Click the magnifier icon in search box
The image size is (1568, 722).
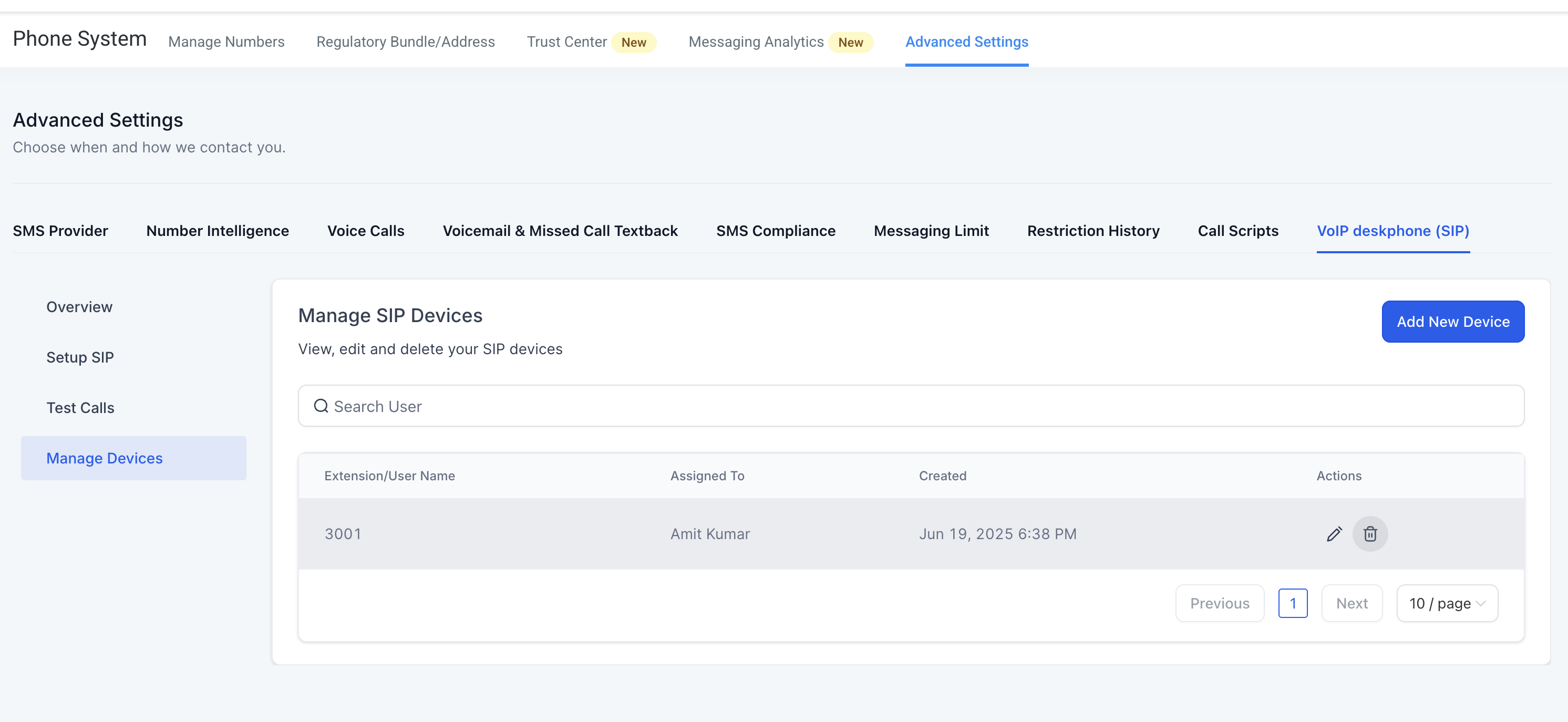click(x=321, y=406)
